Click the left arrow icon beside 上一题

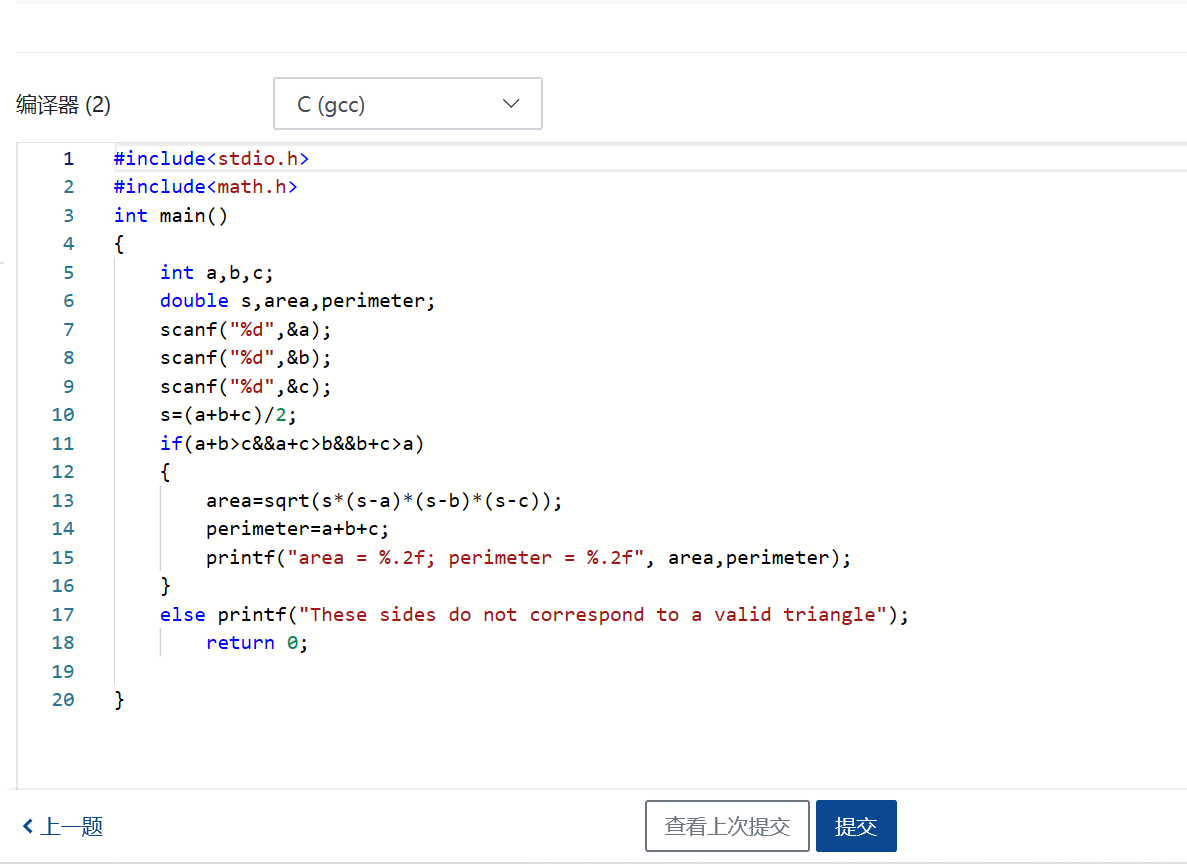click(x=28, y=827)
